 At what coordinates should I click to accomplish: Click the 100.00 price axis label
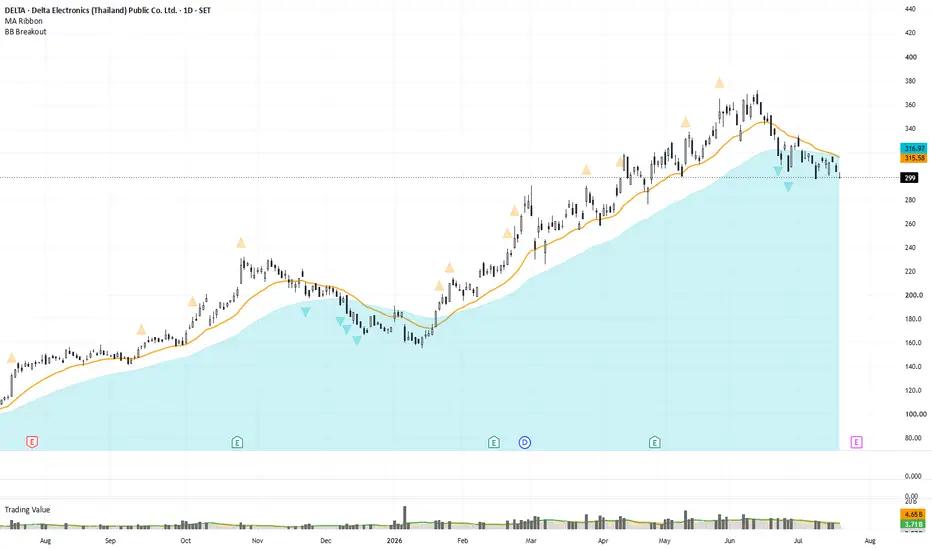coord(915,414)
